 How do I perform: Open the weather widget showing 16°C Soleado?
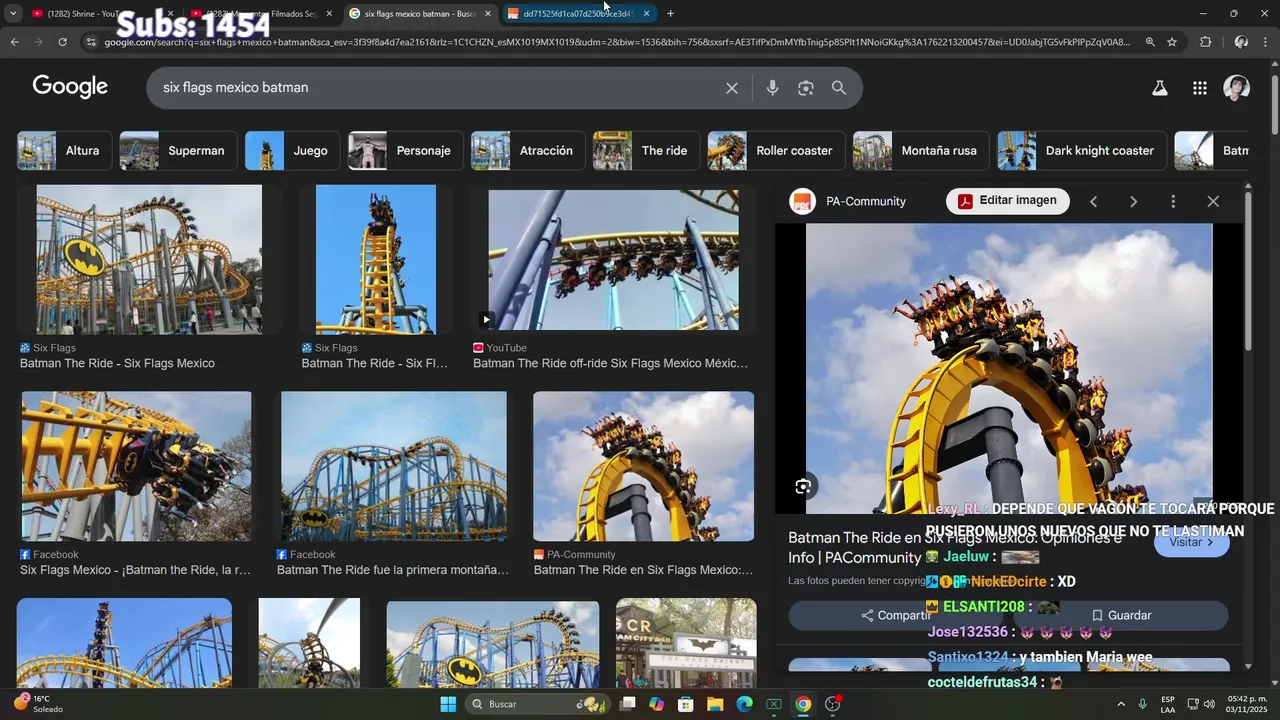click(38, 704)
